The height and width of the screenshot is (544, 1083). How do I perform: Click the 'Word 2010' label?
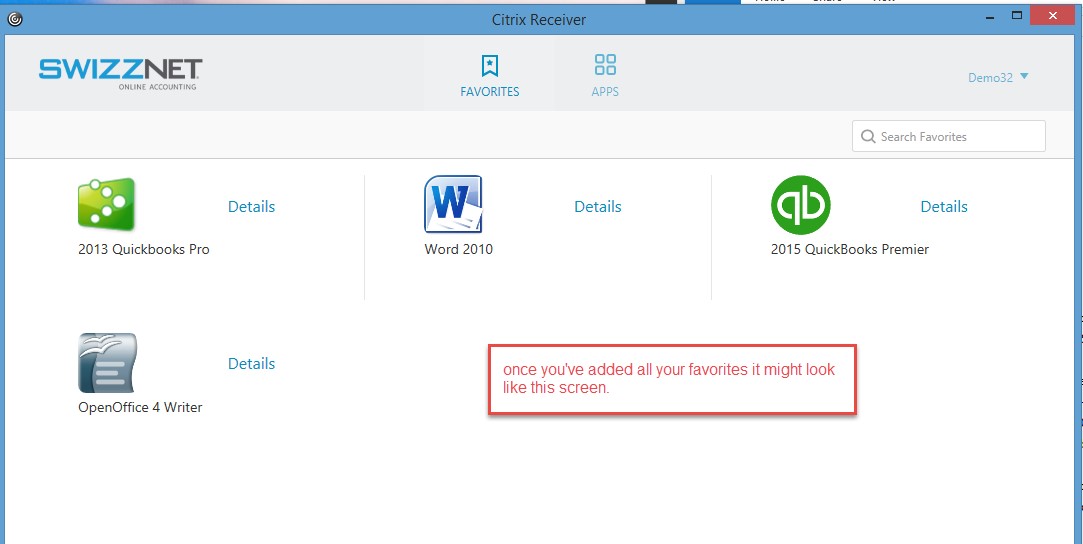459,249
